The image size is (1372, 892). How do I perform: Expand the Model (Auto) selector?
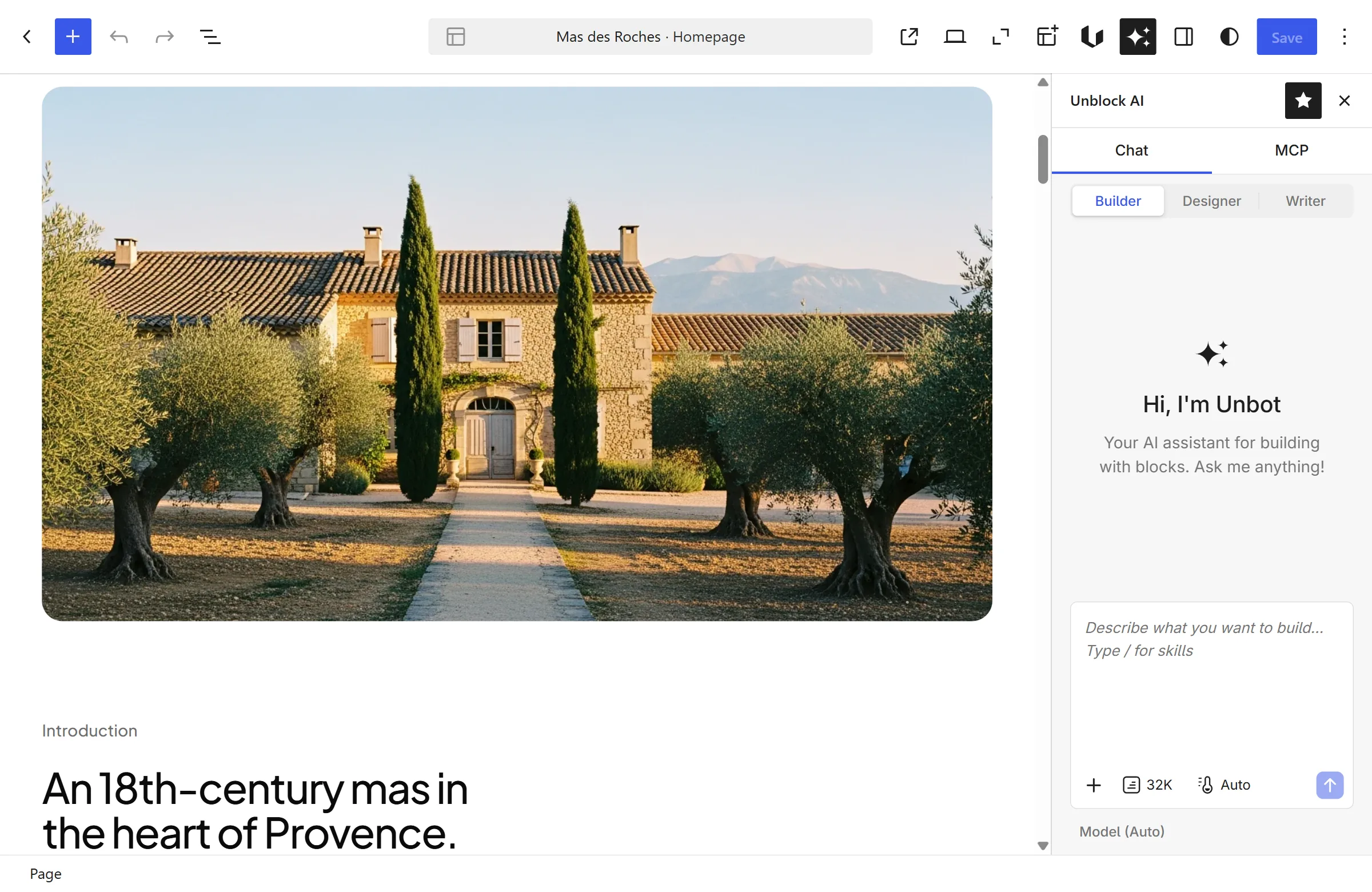1122,831
